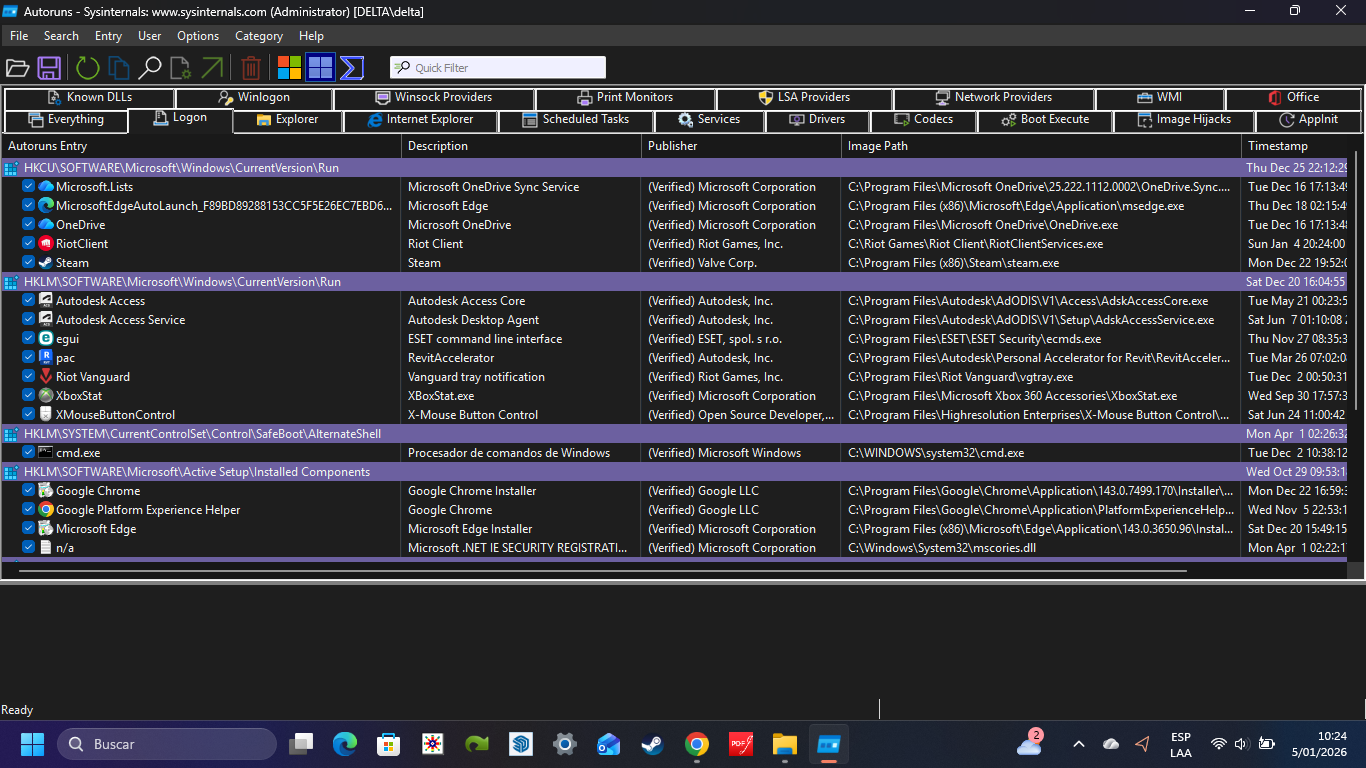Click the red Delete trash can icon
The width and height of the screenshot is (1366, 768).
point(251,68)
